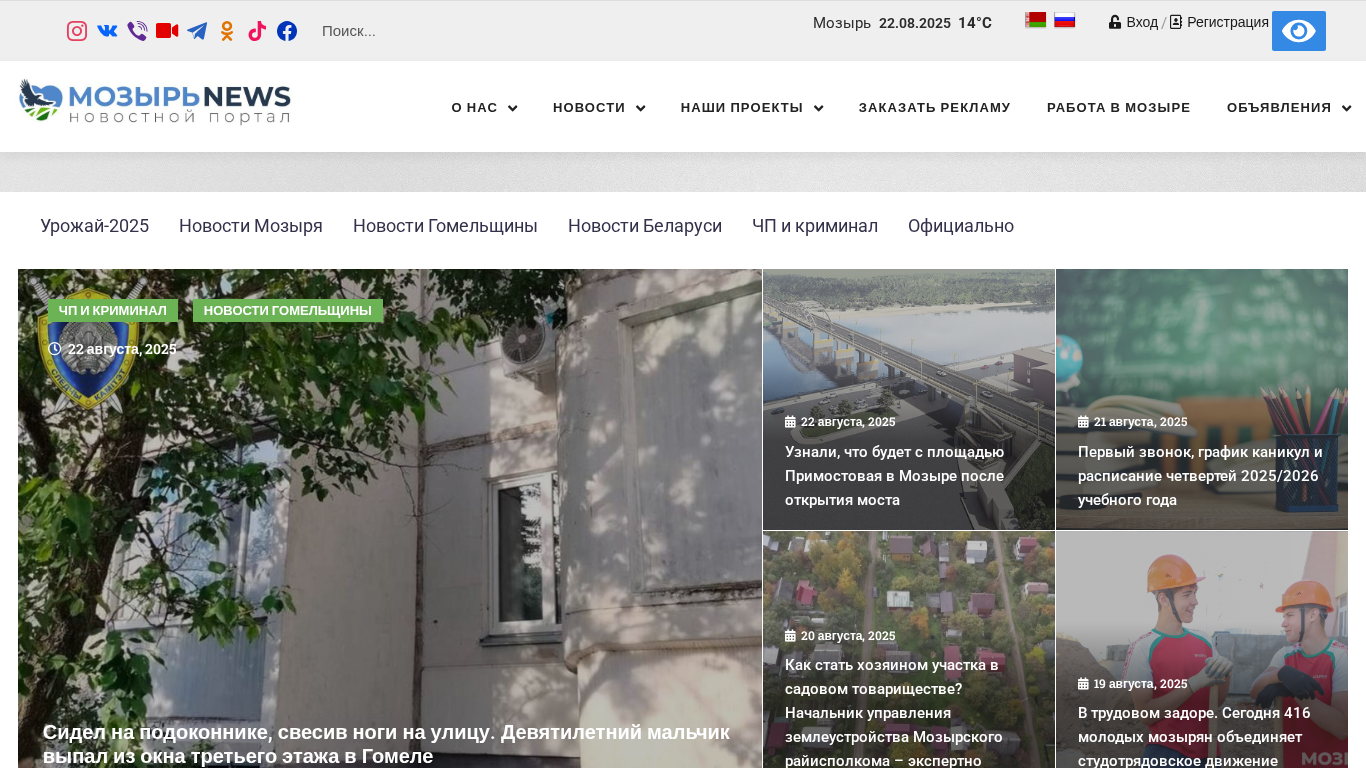This screenshot has height=768, width=1366.
Task: Open РАБОТА В МОЗЫРЕ menu item
Action: (x=1119, y=108)
